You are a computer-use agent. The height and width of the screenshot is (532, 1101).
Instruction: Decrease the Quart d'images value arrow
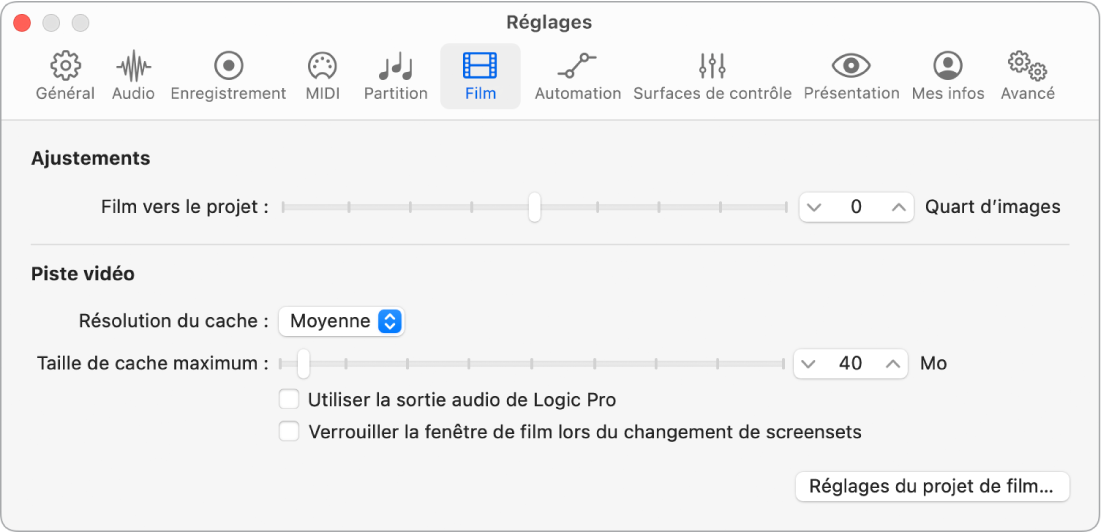coord(814,207)
